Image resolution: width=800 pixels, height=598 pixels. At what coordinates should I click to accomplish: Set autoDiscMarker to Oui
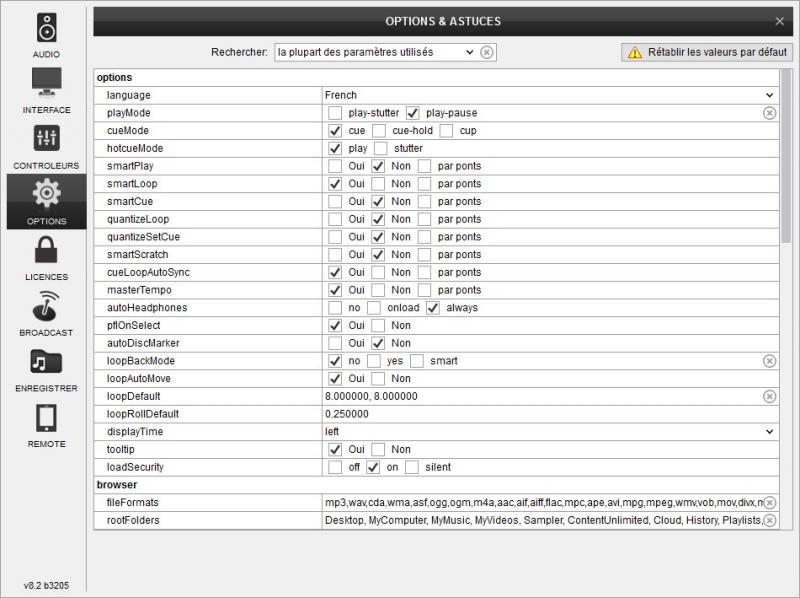click(x=335, y=343)
